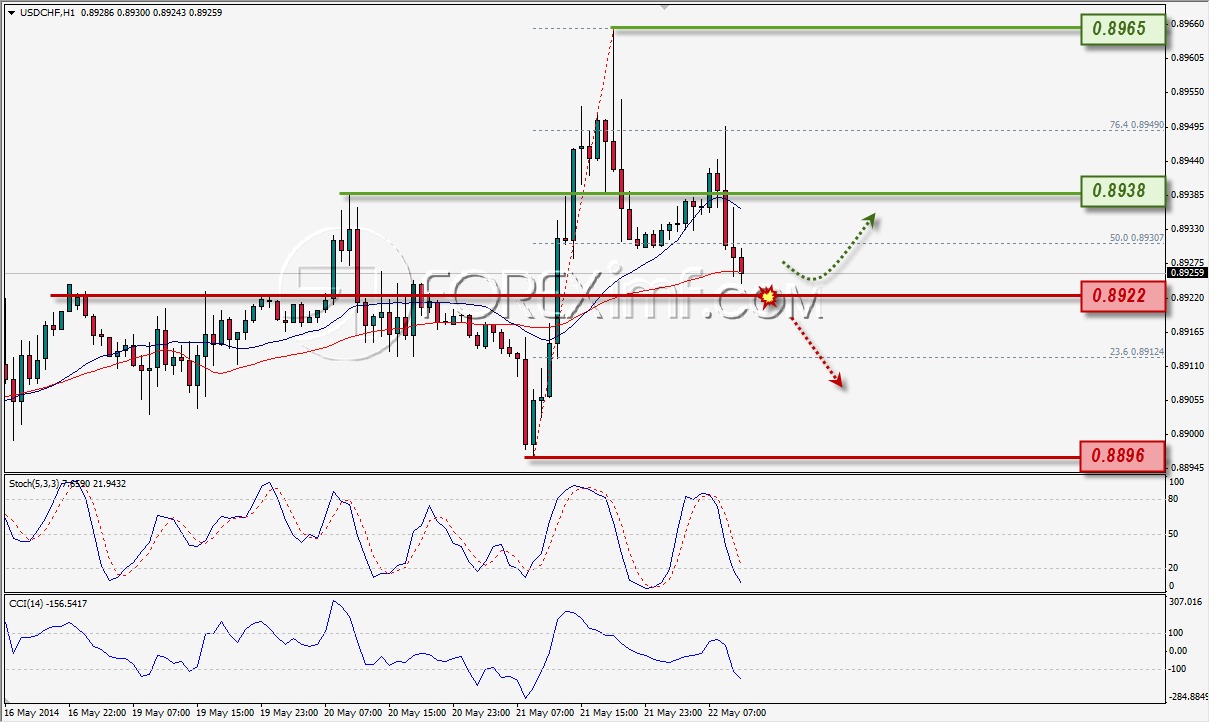Click the dropdown triangle beside USDCHF,H1 title
This screenshot has width=1210, height=723.
pyautogui.click(x=11, y=12)
